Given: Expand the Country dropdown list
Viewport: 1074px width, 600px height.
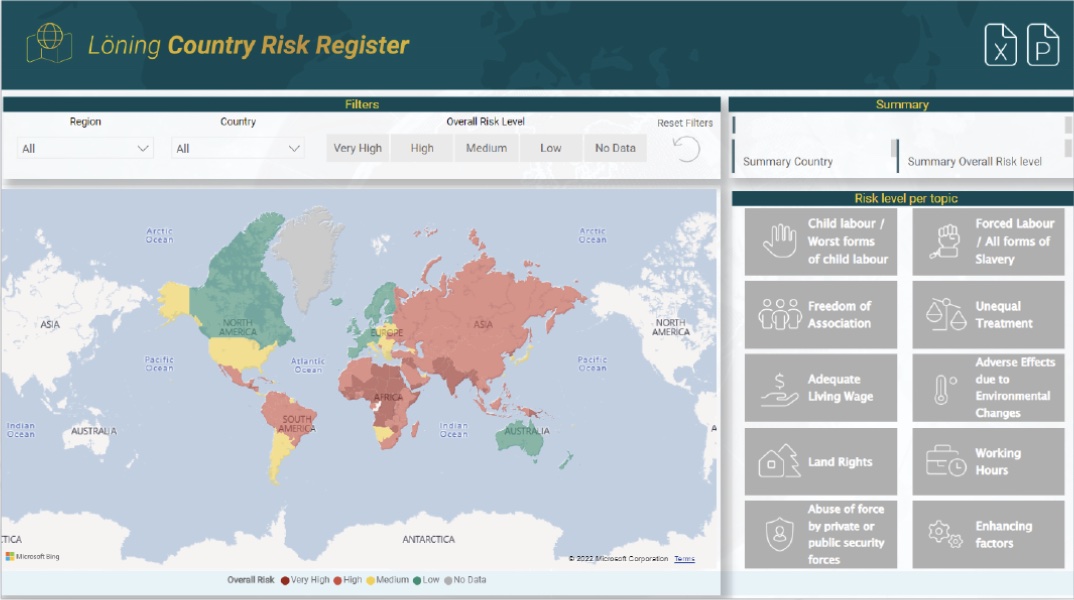Looking at the screenshot, I should tap(238, 148).
